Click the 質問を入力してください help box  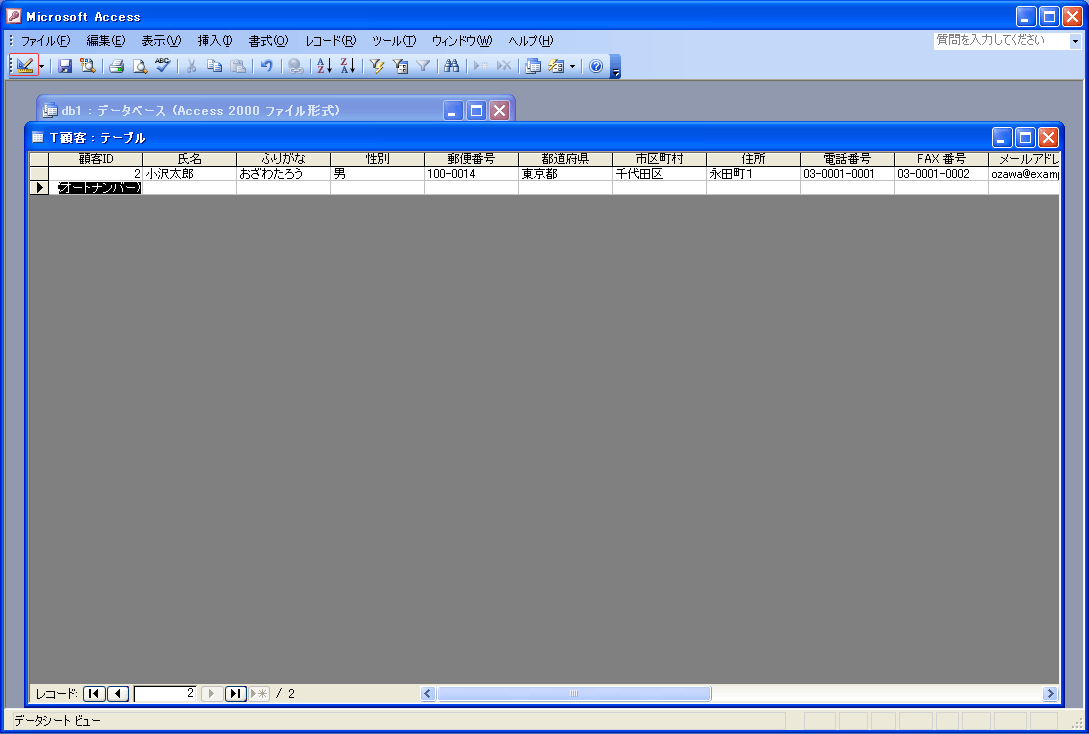(1001, 40)
